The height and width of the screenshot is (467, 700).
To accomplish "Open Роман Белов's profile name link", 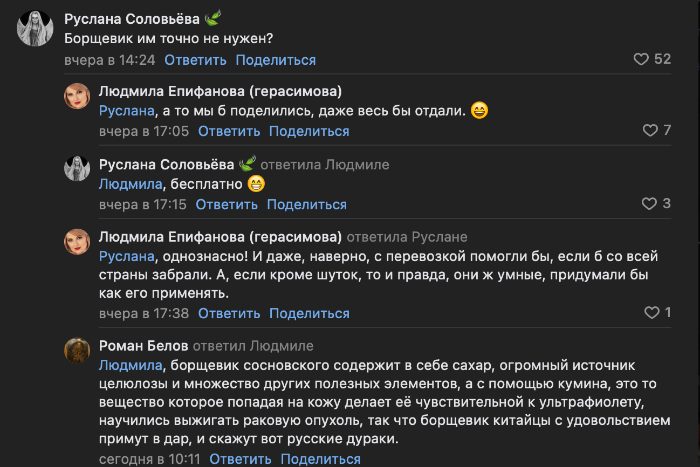I will coord(141,346).
